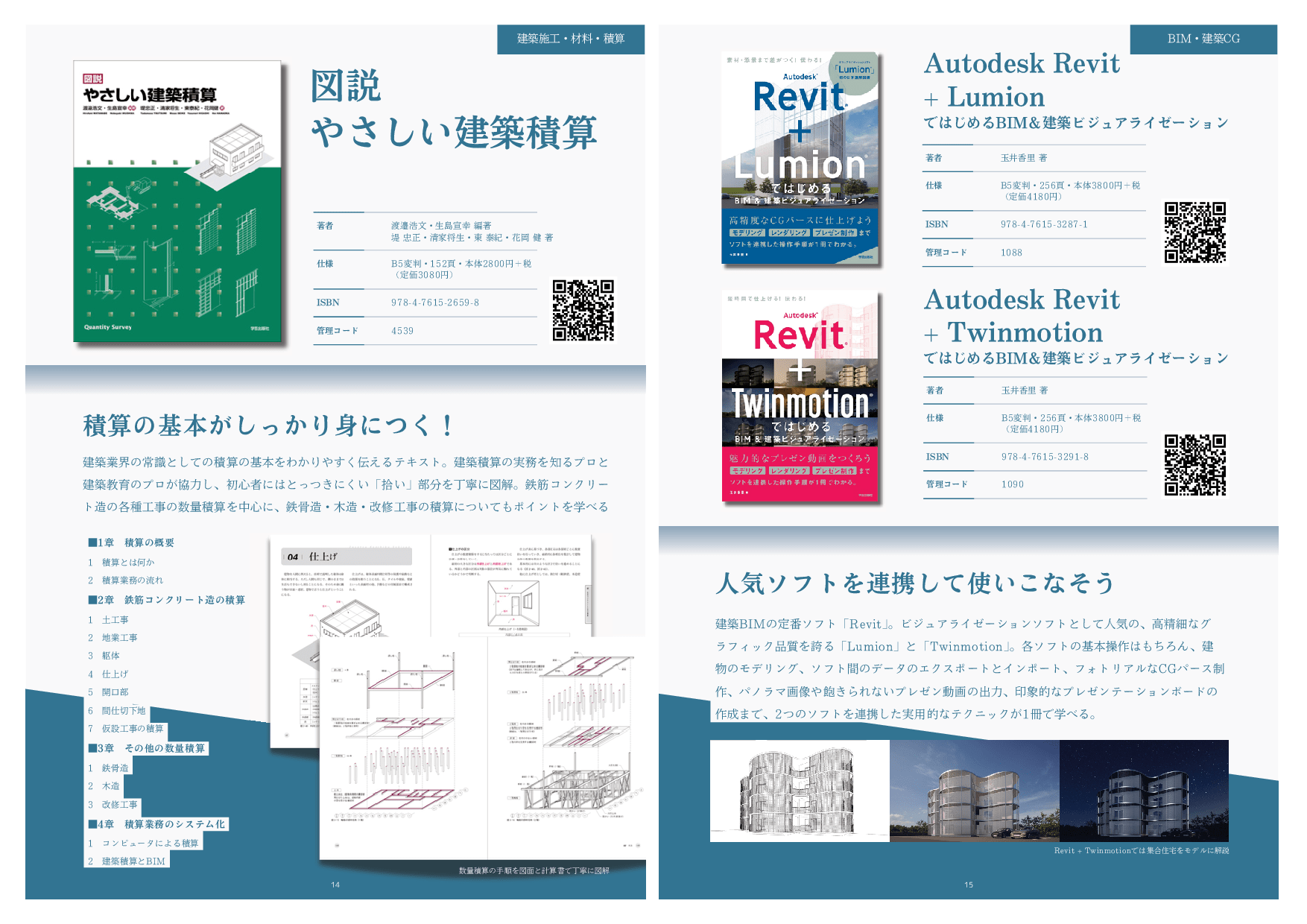
Task: Click the 2章 鉄筋コンクリート造の積算 heading
Action: pyautogui.click(x=167, y=600)
